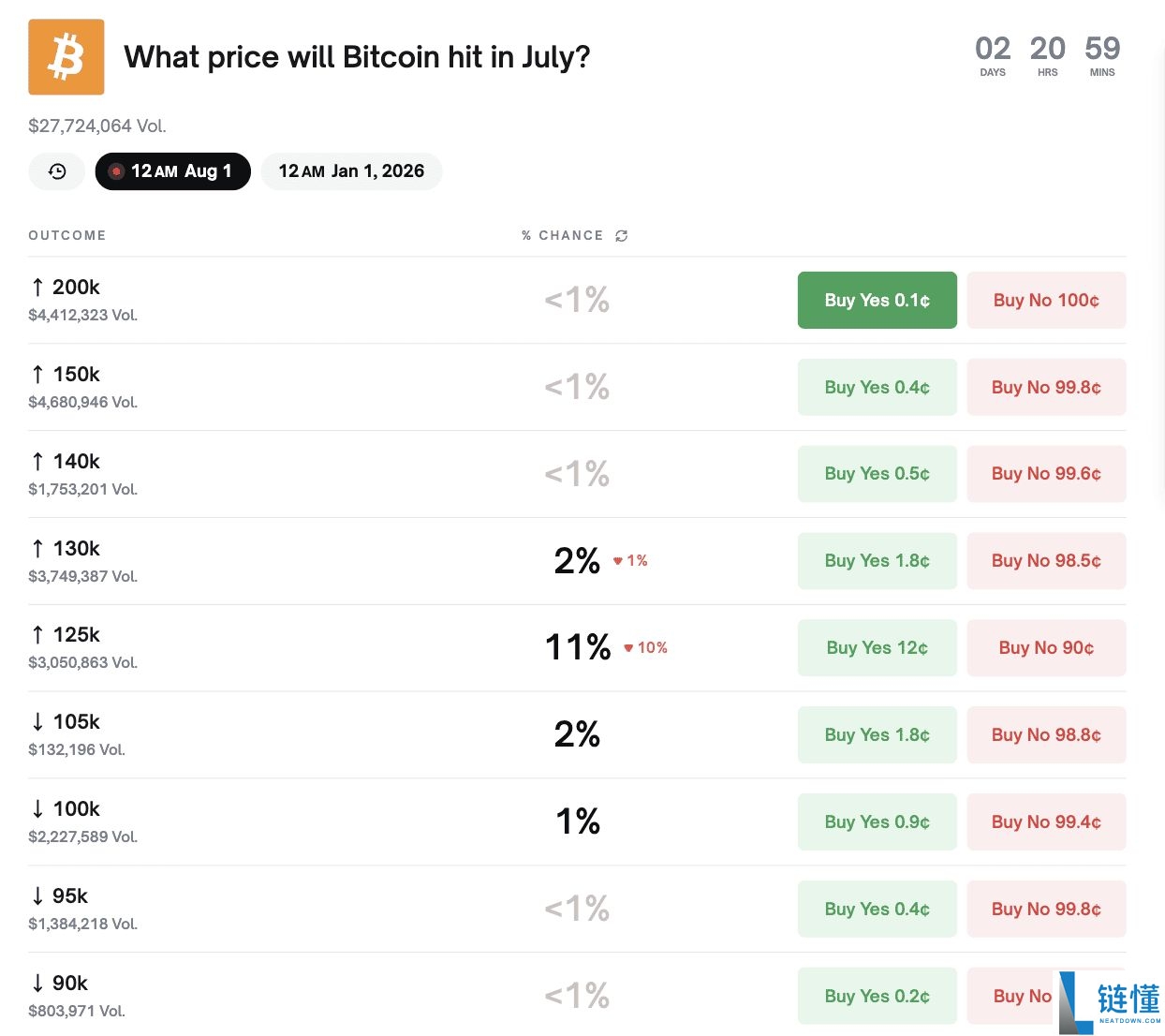Click Buy No 100¢ for 200k
Screen dimensions: 1165x1036
tap(1045, 301)
